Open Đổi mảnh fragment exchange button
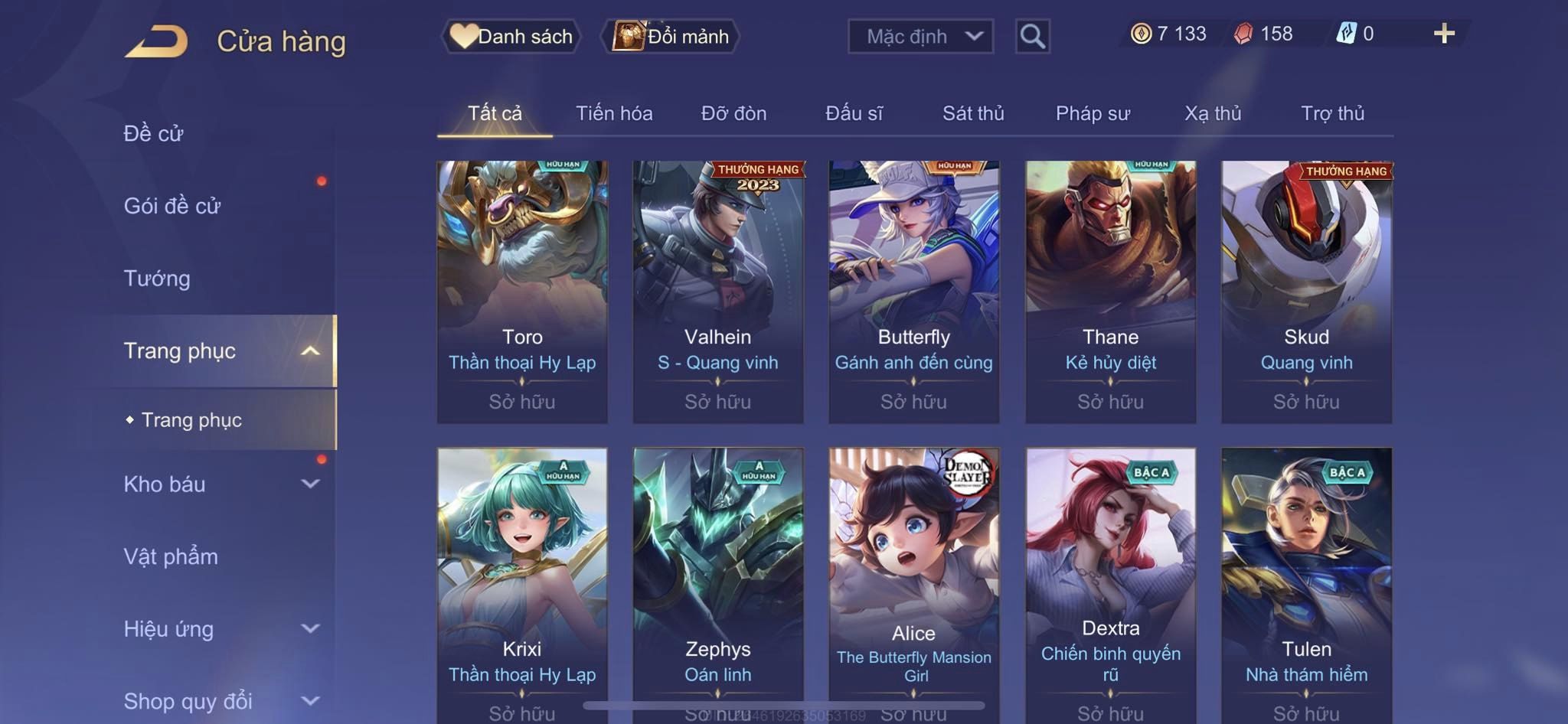 point(671,36)
